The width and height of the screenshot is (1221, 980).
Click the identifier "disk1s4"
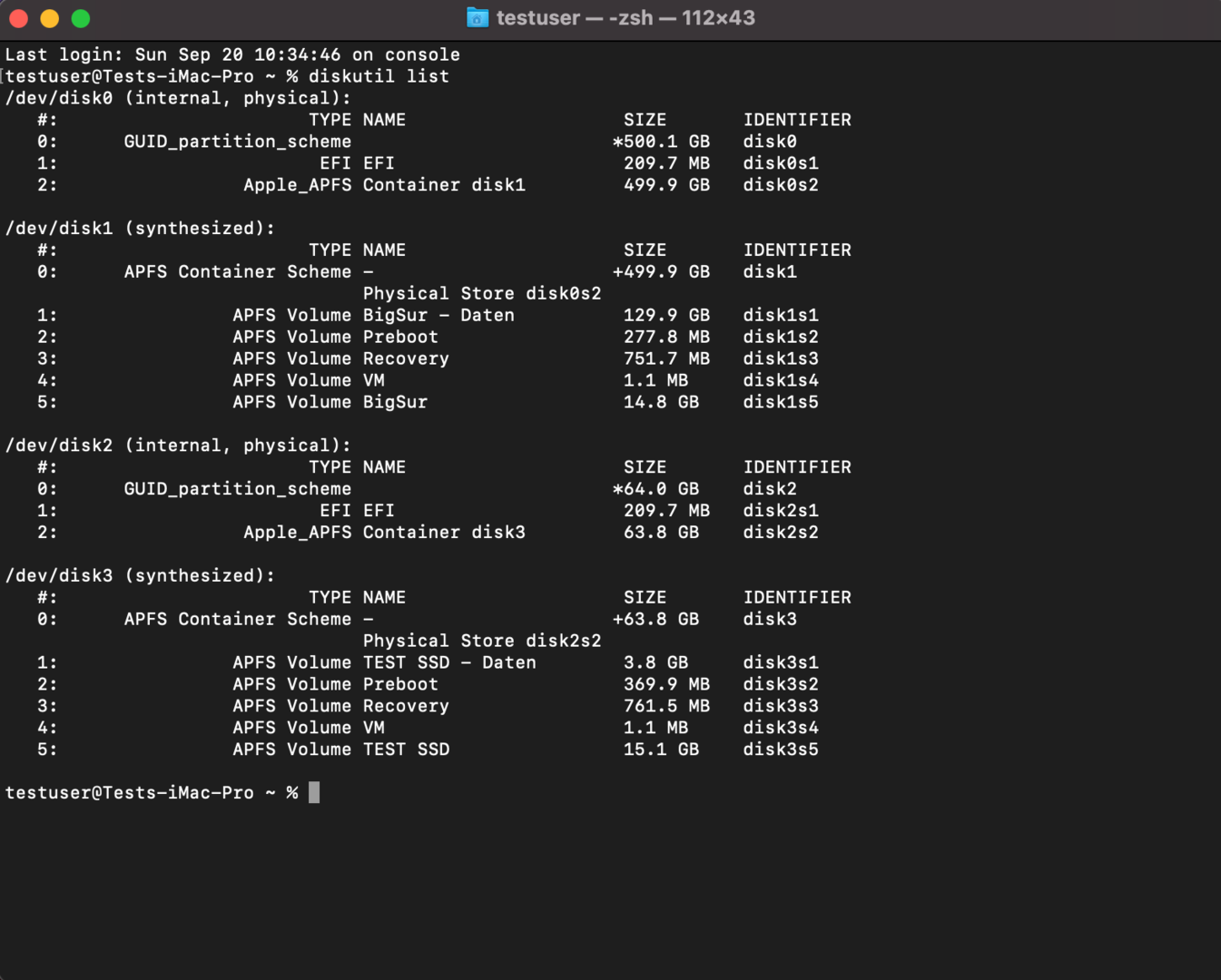tap(781, 381)
